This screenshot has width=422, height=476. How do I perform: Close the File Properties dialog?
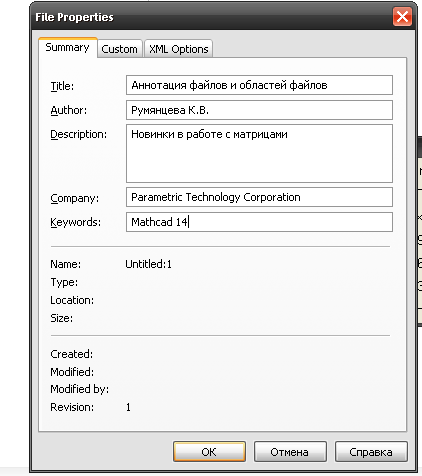coord(402,16)
